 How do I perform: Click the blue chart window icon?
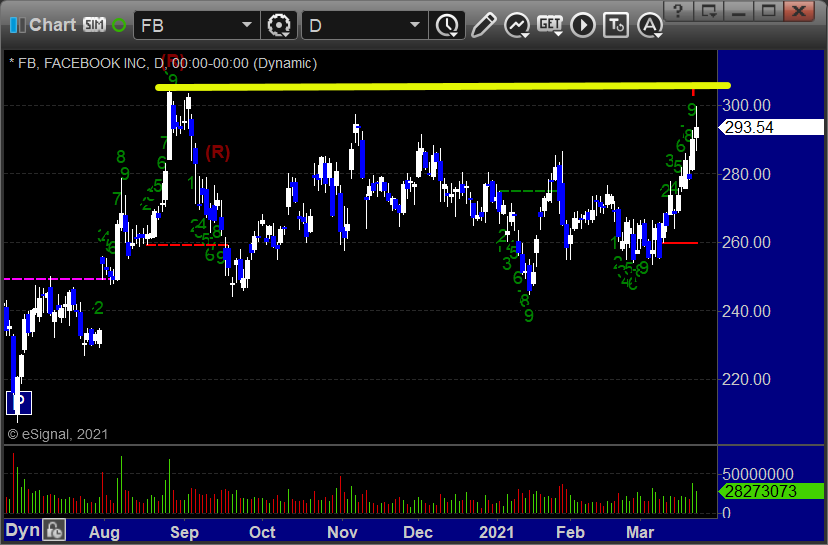tap(17, 25)
